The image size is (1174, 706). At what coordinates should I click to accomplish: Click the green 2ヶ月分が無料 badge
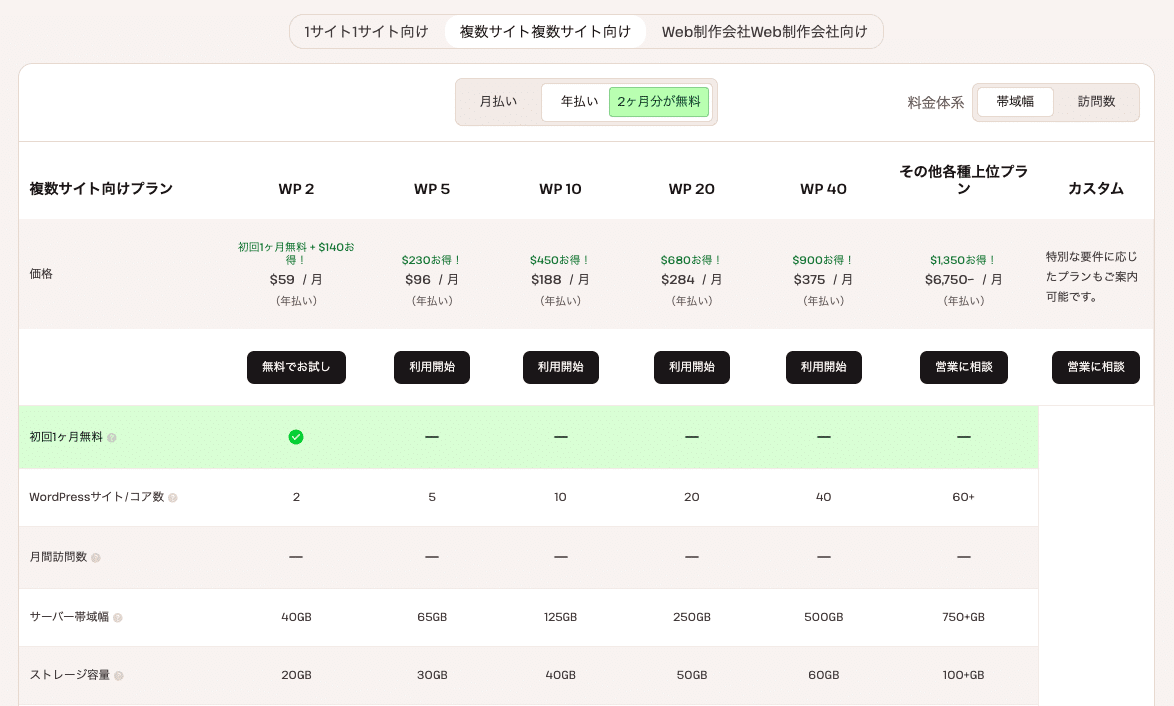click(x=659, y=101)
